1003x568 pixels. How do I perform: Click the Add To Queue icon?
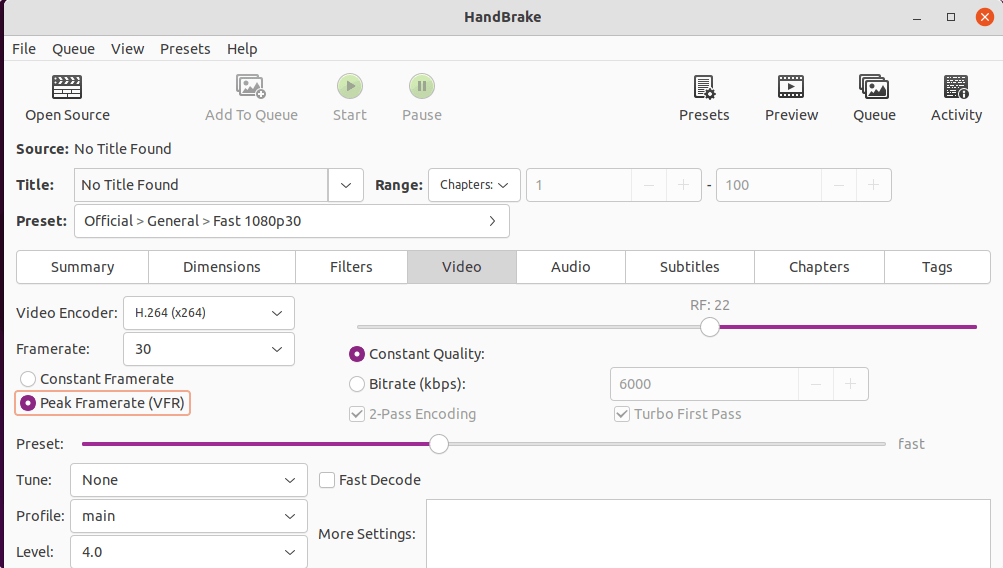(251, 87)
